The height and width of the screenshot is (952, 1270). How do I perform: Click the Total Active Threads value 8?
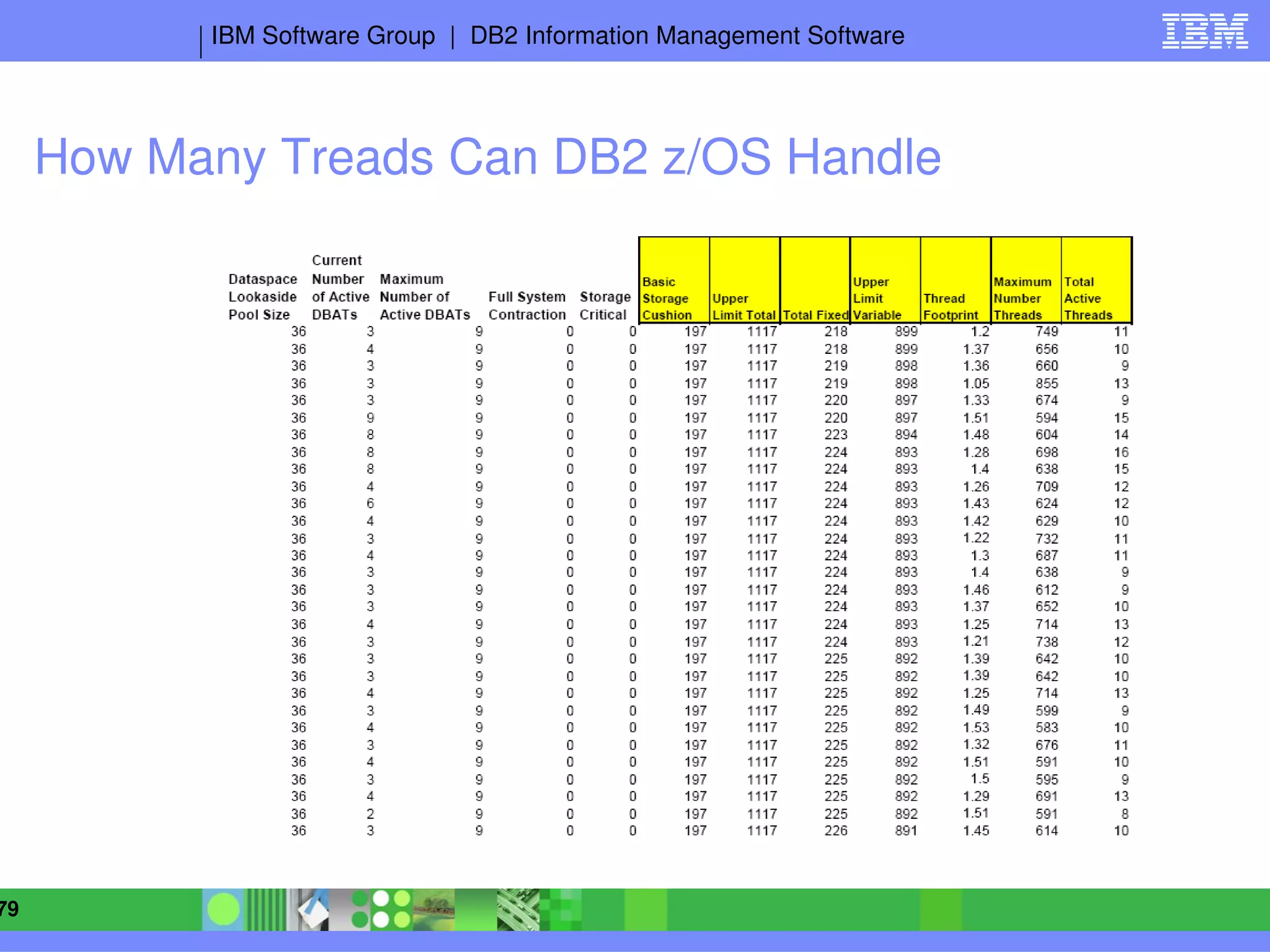coord(1125,813)
